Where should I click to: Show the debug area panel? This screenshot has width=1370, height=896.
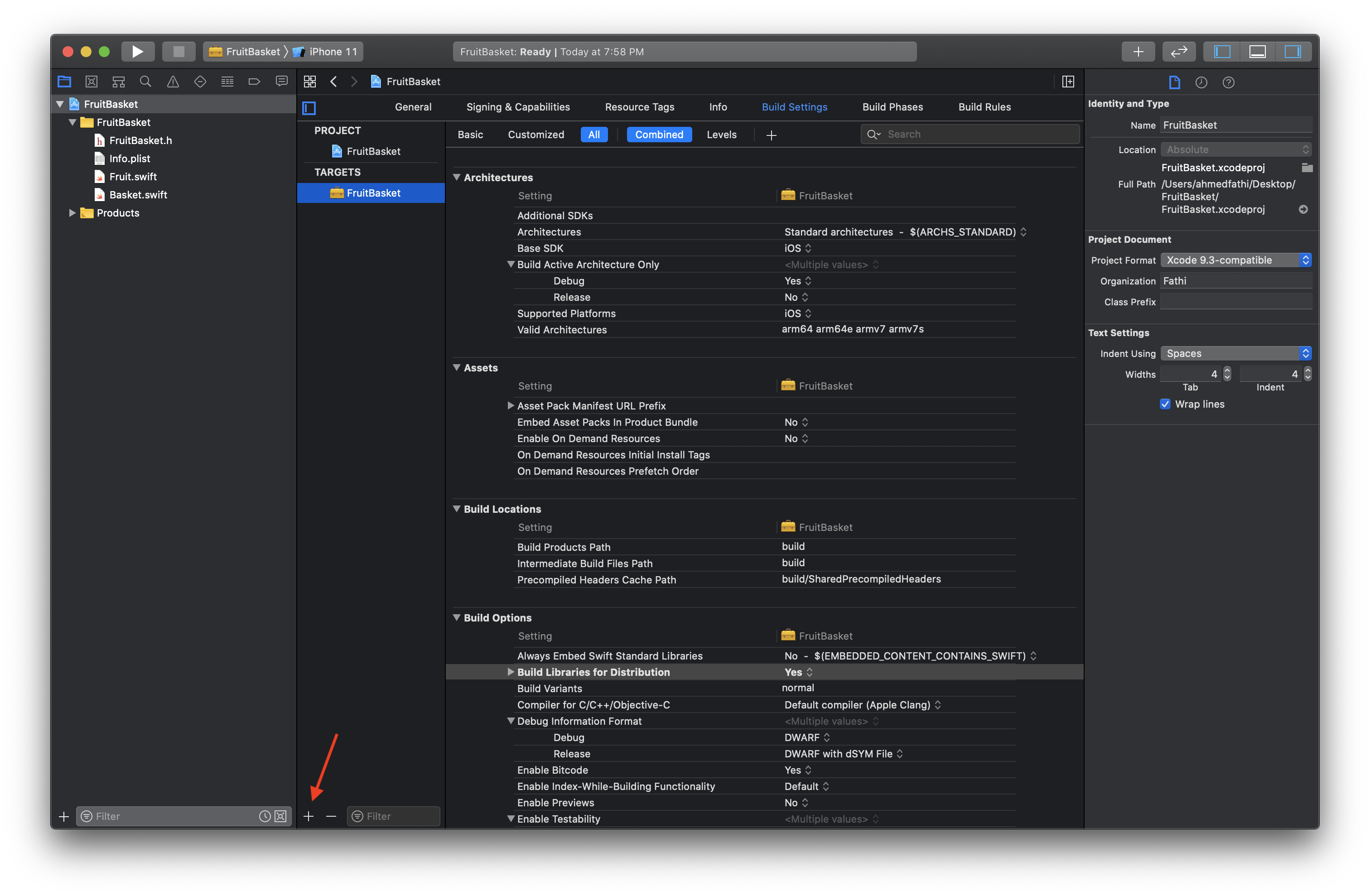1257,52
